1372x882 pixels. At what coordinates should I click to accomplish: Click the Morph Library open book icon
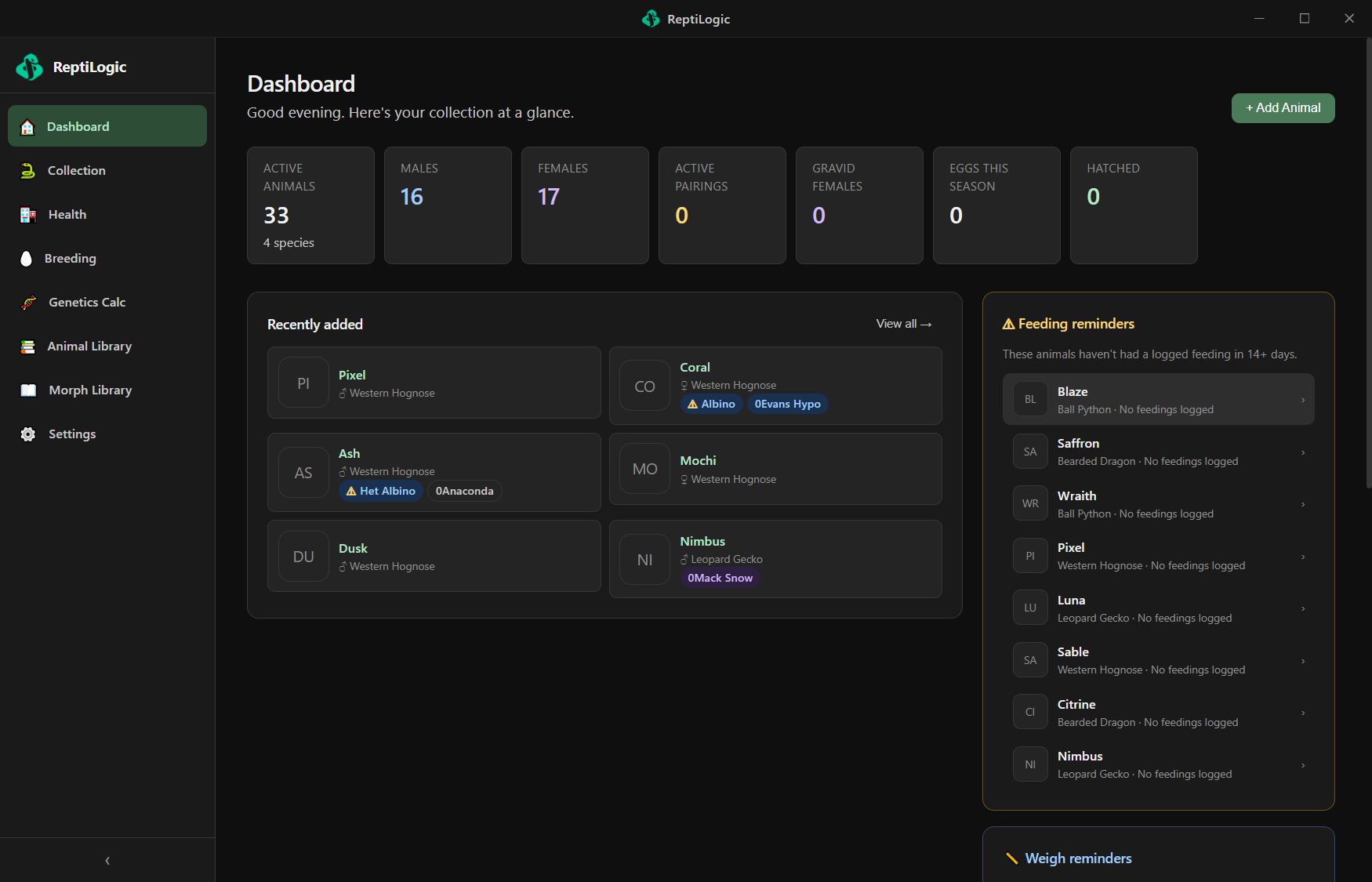pyautogui.click(x=28, y=390)
